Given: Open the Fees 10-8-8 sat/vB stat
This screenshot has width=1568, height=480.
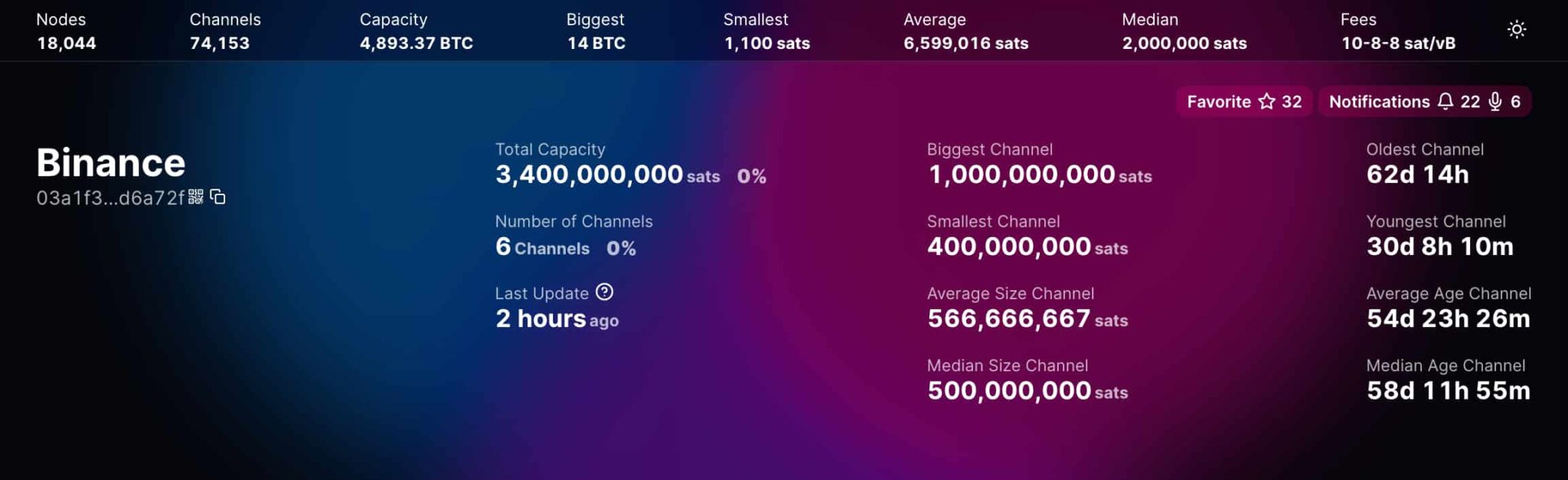Looking at the screenshot, I should [1397, 31].
